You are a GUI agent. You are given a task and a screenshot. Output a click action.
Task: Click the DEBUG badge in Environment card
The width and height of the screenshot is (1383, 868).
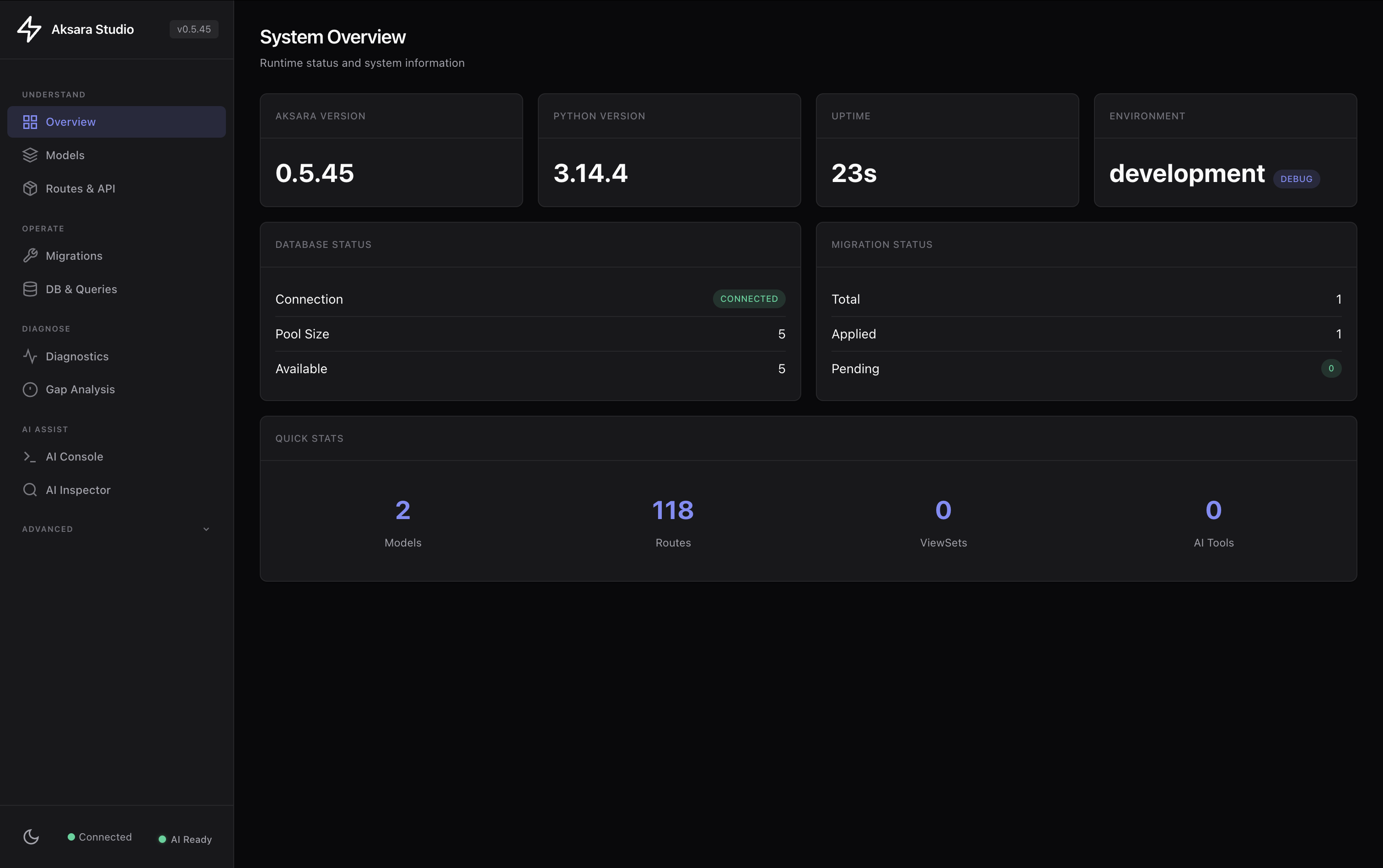pyautogui.click(x=1296, y=178)
